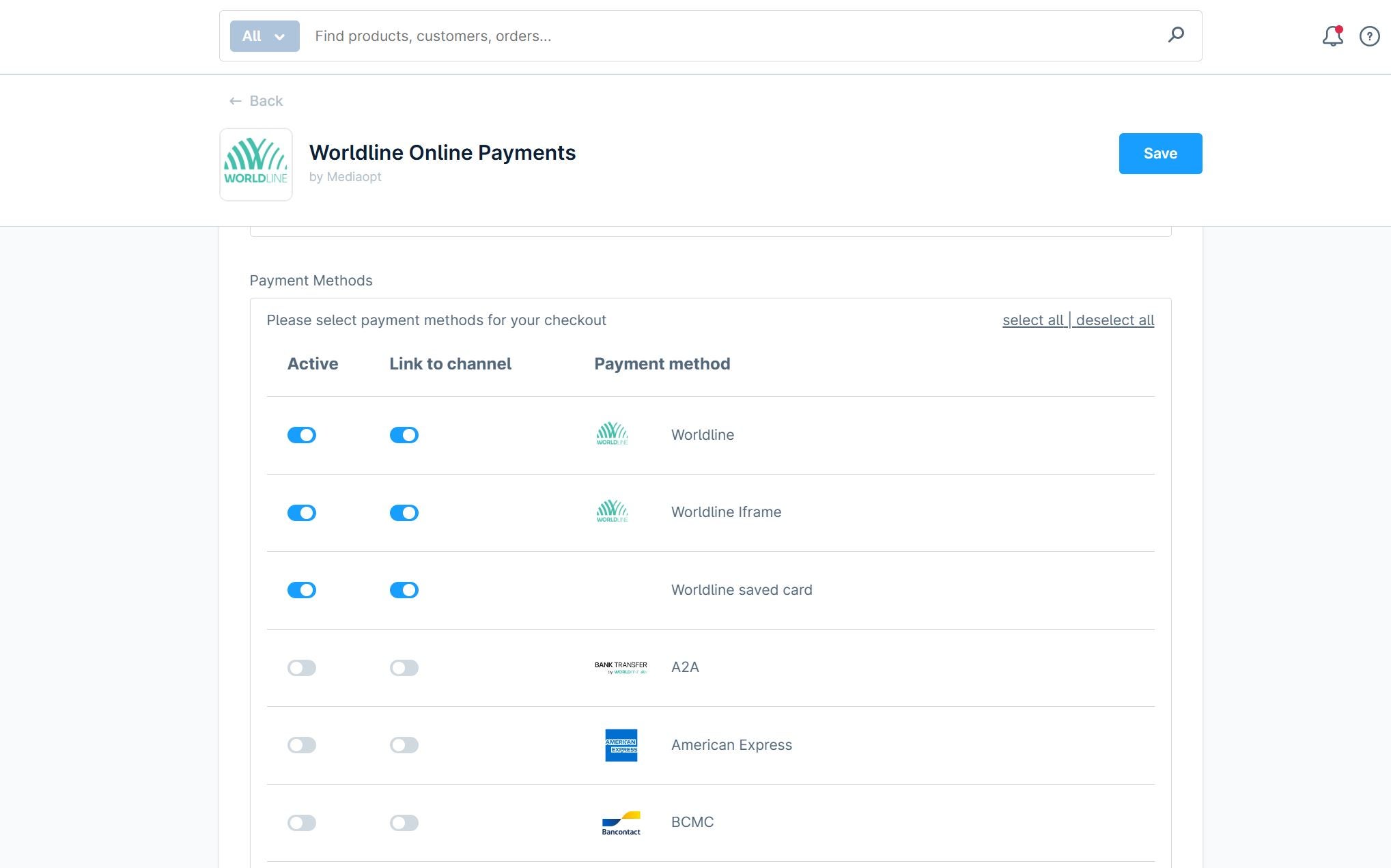Click the search magnifier icon
Screen dimensions: 1391x868
(x=1175, y=35)
